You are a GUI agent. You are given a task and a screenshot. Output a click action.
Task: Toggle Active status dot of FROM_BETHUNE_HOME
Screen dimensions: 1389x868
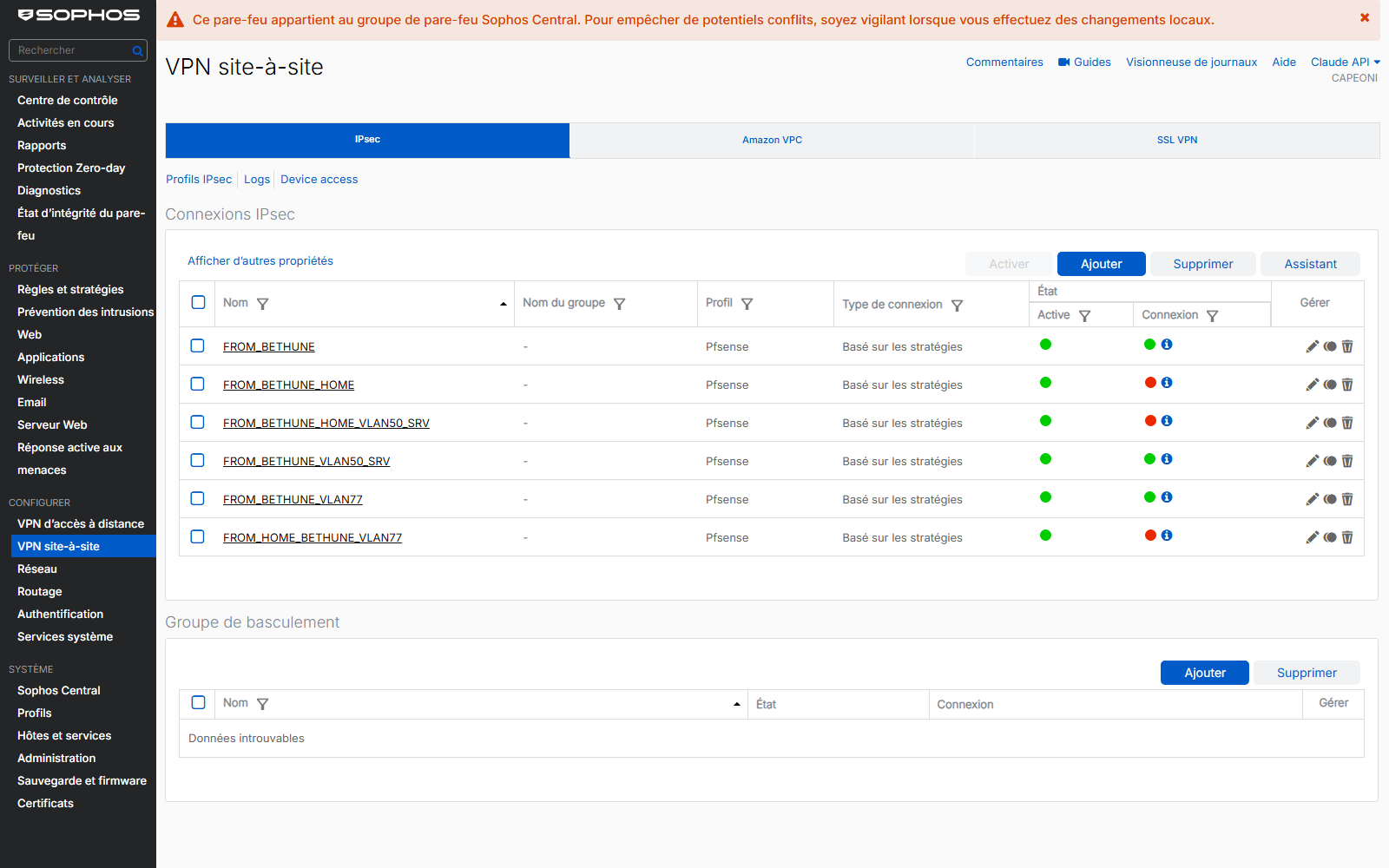click(1045, 383)
